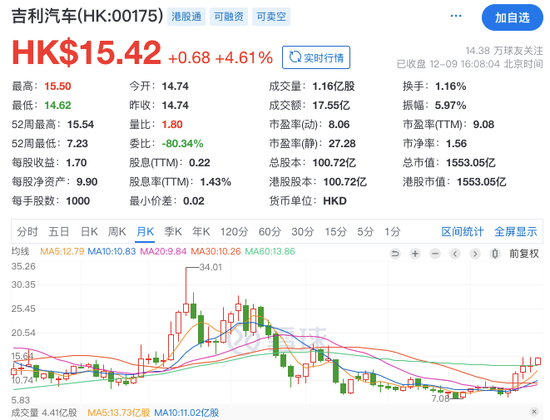Click the 量比 value 1.80
Image resolution: width=550 pixels, height=420 pixels.
pos(172,124)
